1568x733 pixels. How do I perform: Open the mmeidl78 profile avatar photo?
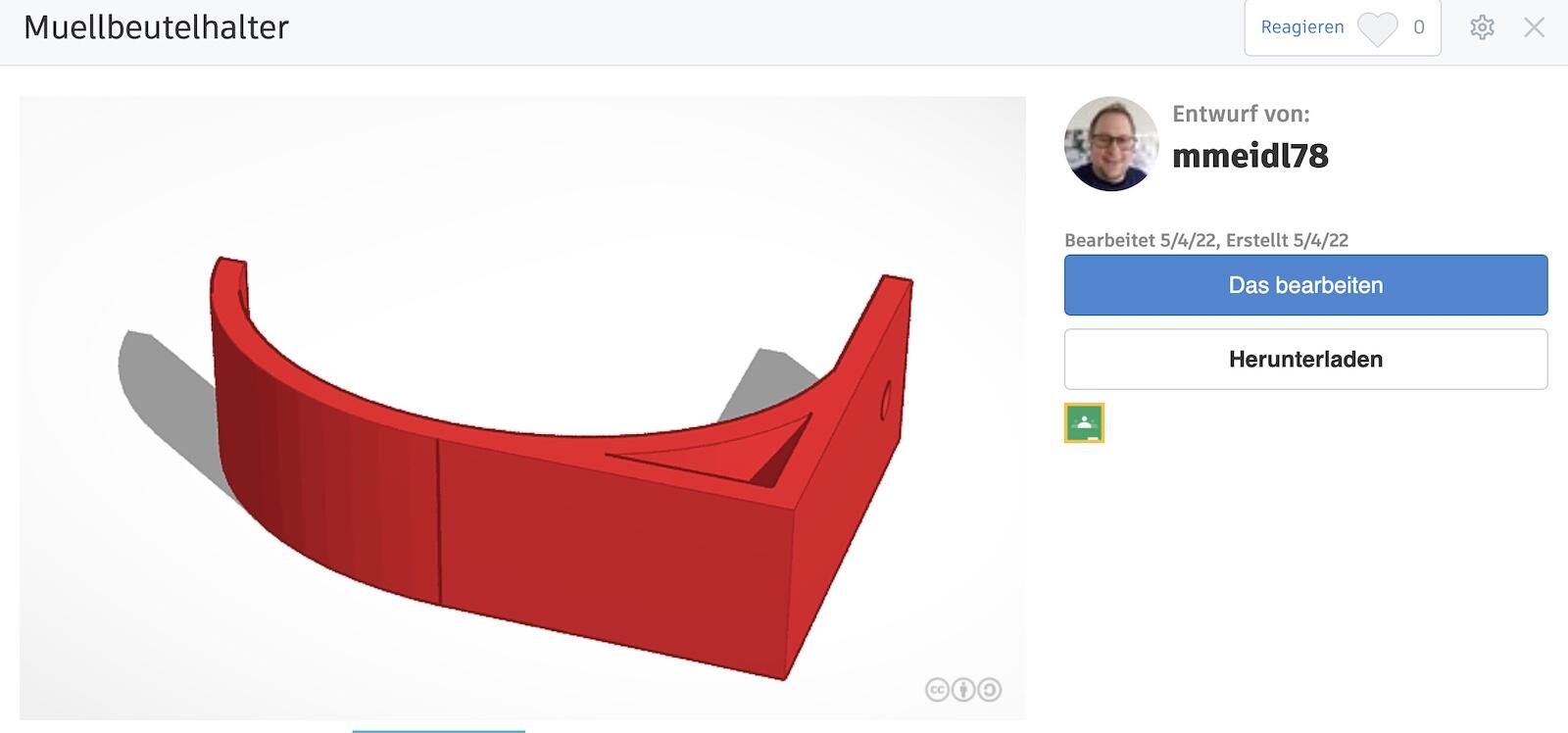point(1111,143)
